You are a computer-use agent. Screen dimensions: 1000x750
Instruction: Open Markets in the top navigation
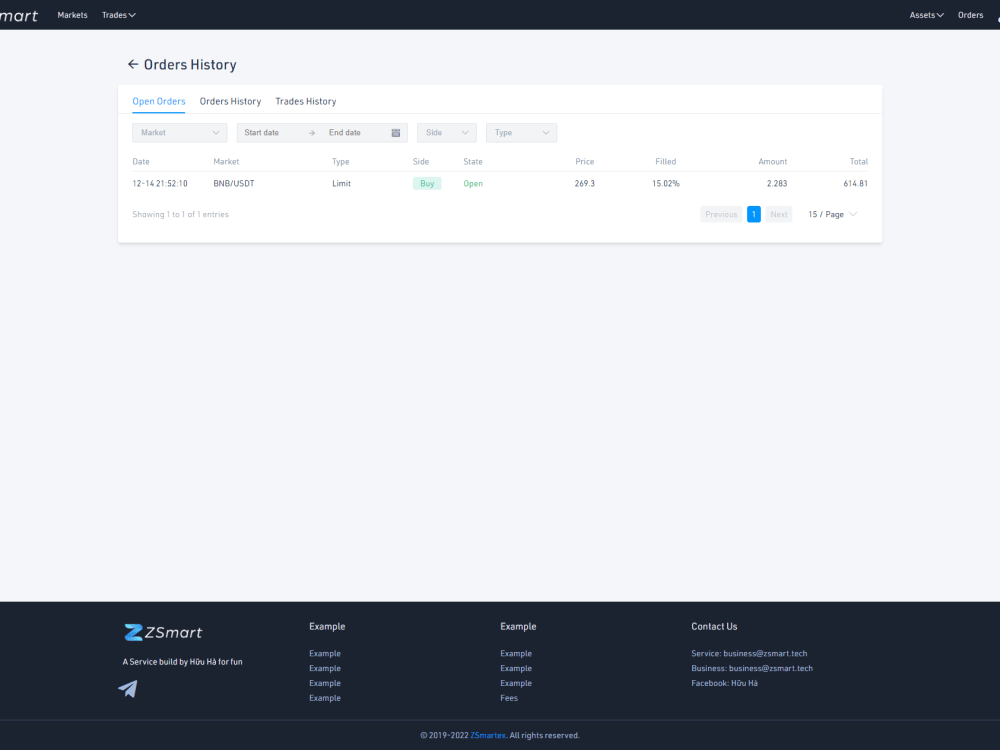click(x=72, y=15)
